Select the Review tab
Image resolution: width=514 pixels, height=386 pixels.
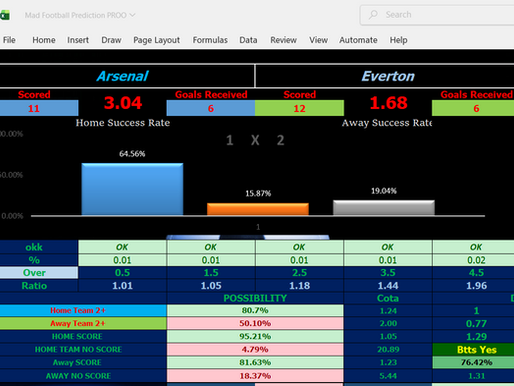[283, 40]
